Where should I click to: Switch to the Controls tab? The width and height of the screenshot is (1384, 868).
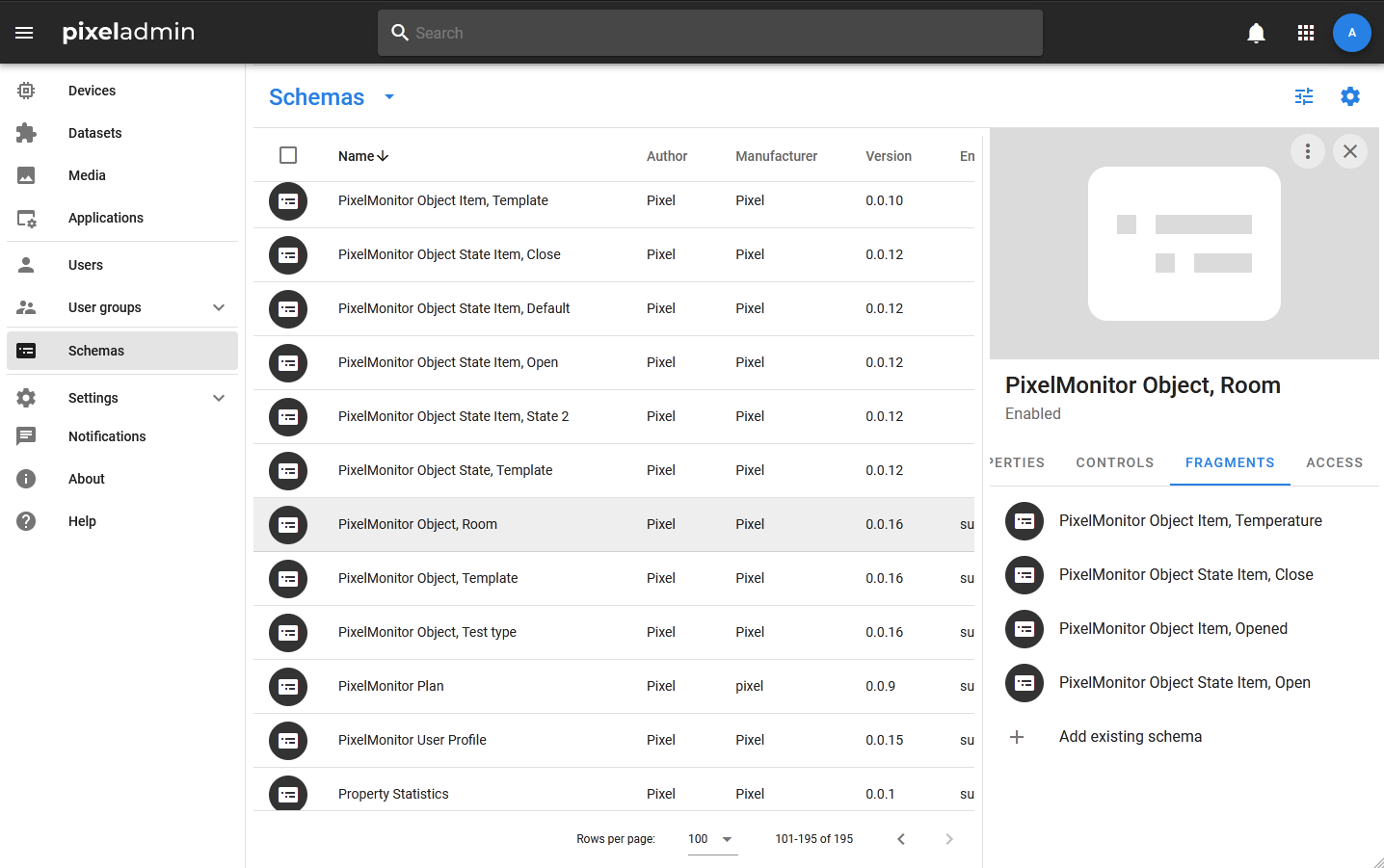click(1114, 462)
